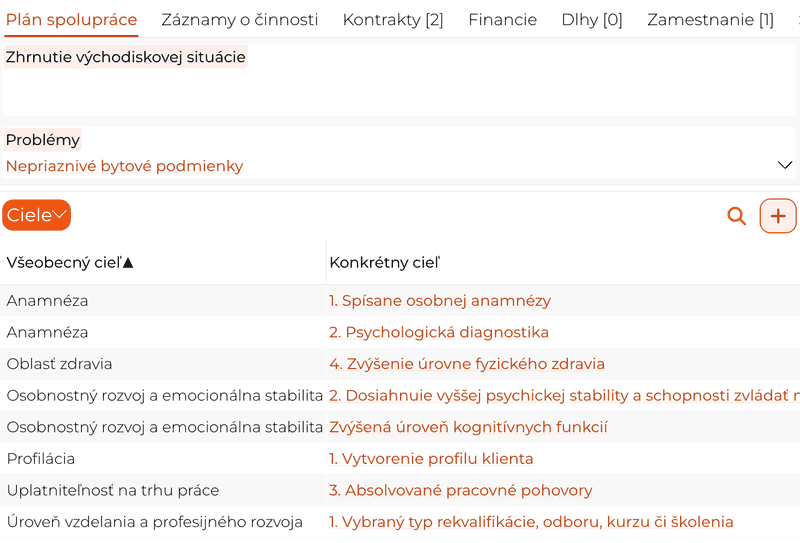Image resolution: width=800 pixels, height=543 pixels.
Task: Switch to Záznamy o činnosti tab
Action: 239,20
